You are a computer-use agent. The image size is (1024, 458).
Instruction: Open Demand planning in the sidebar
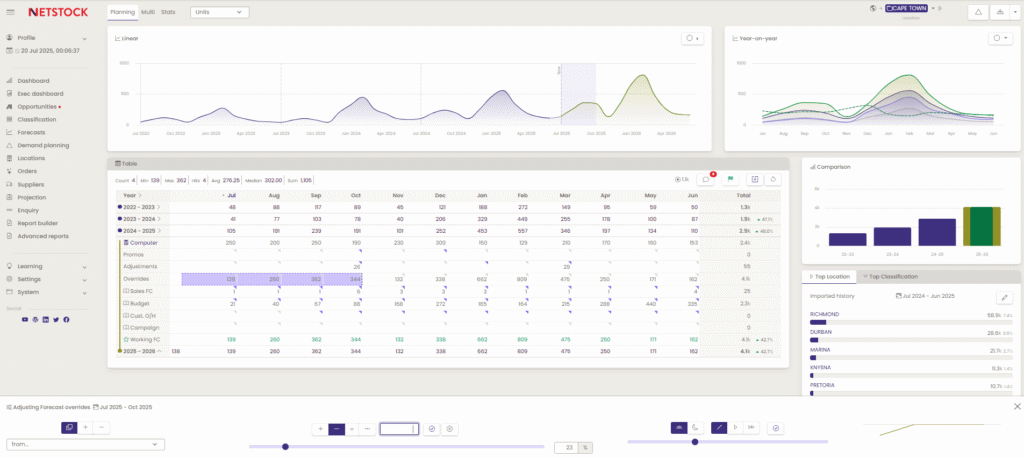43,145
